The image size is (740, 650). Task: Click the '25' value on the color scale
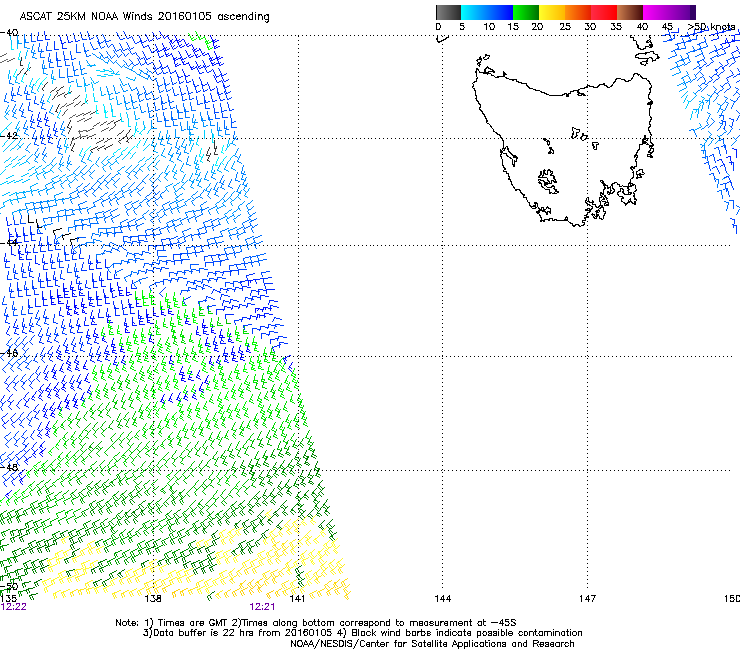coord(564,27)
